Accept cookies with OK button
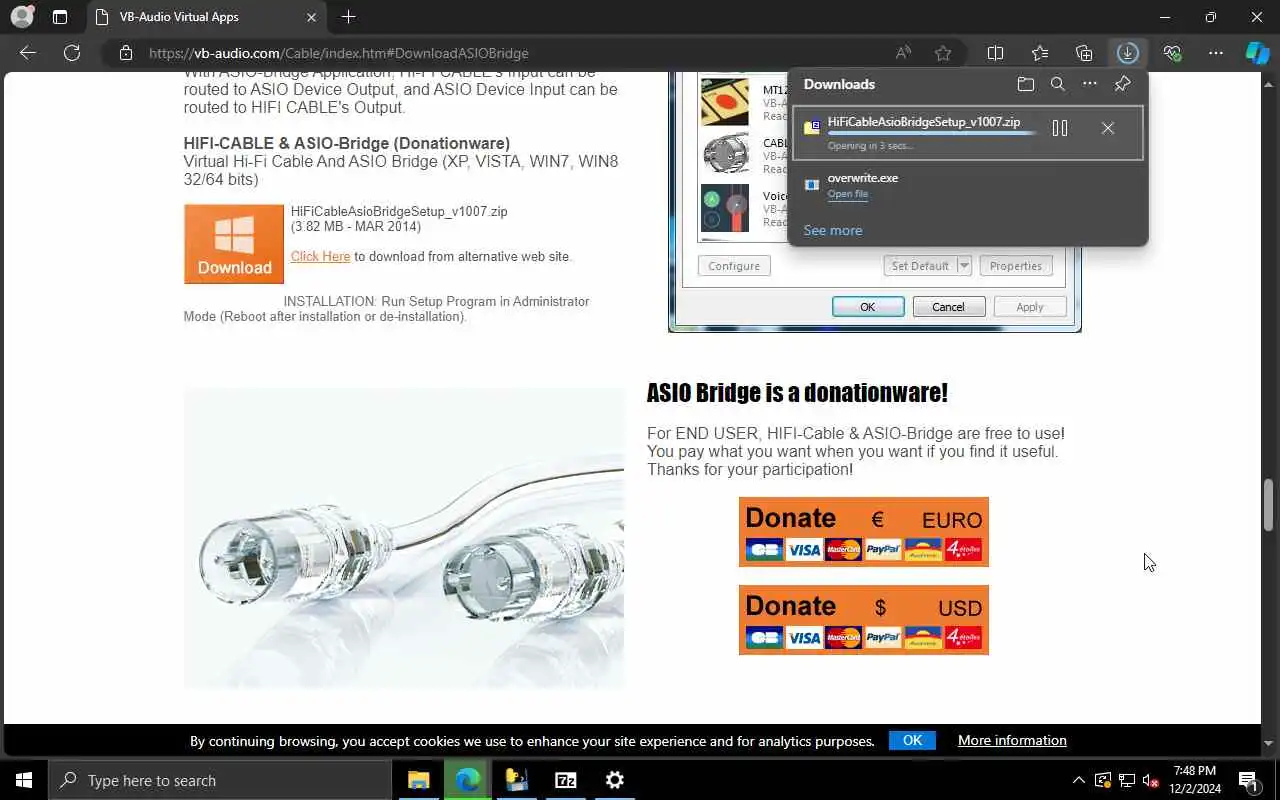 pos(912,740)
